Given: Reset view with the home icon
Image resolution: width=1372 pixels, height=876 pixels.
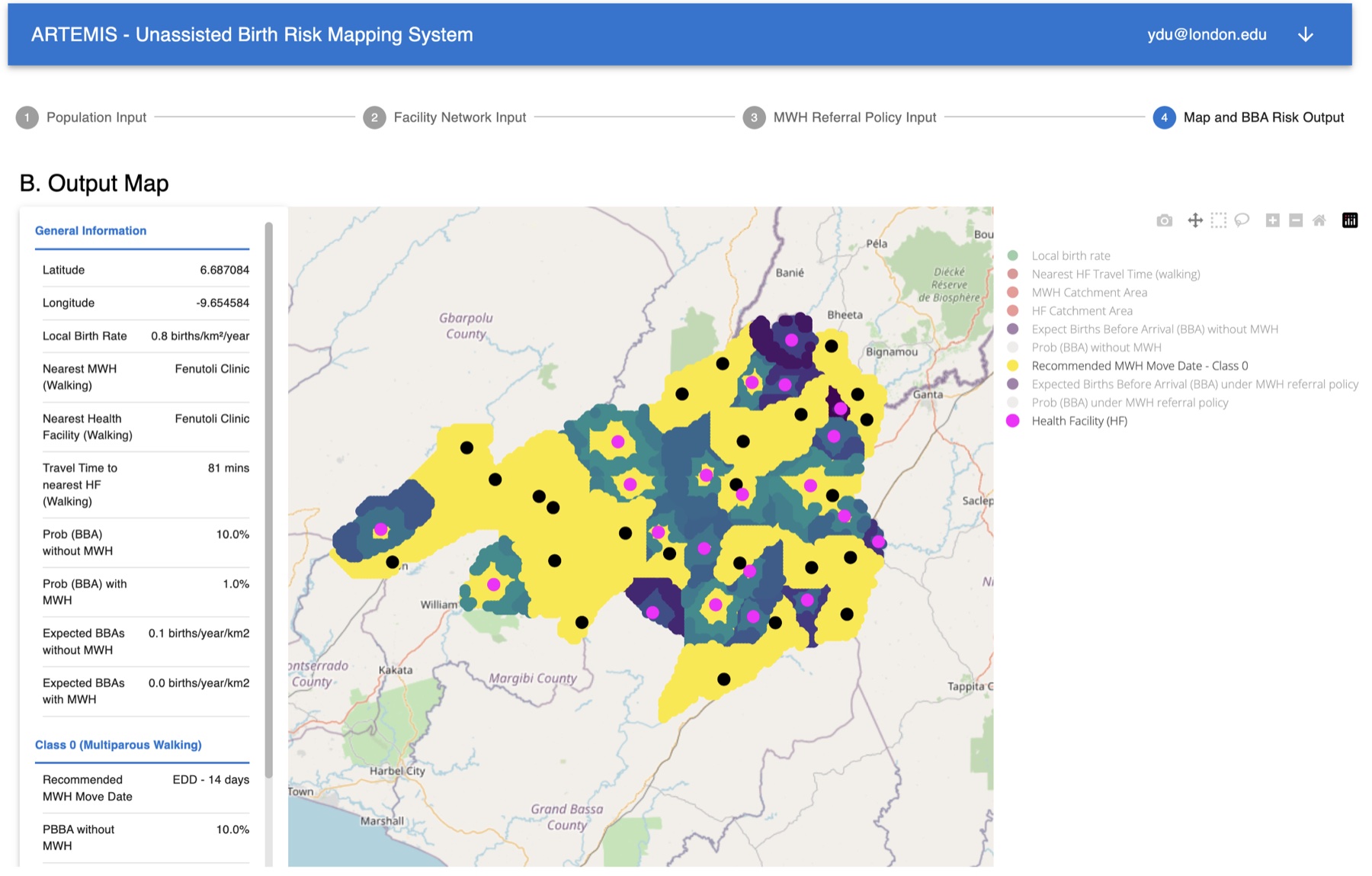Looking at the screenshot, I should [1319, 220].
